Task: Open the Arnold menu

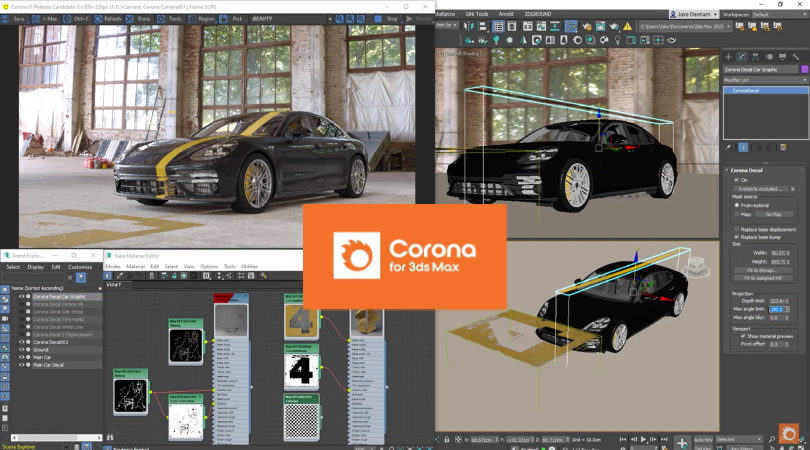Action: tap(506, 14)
